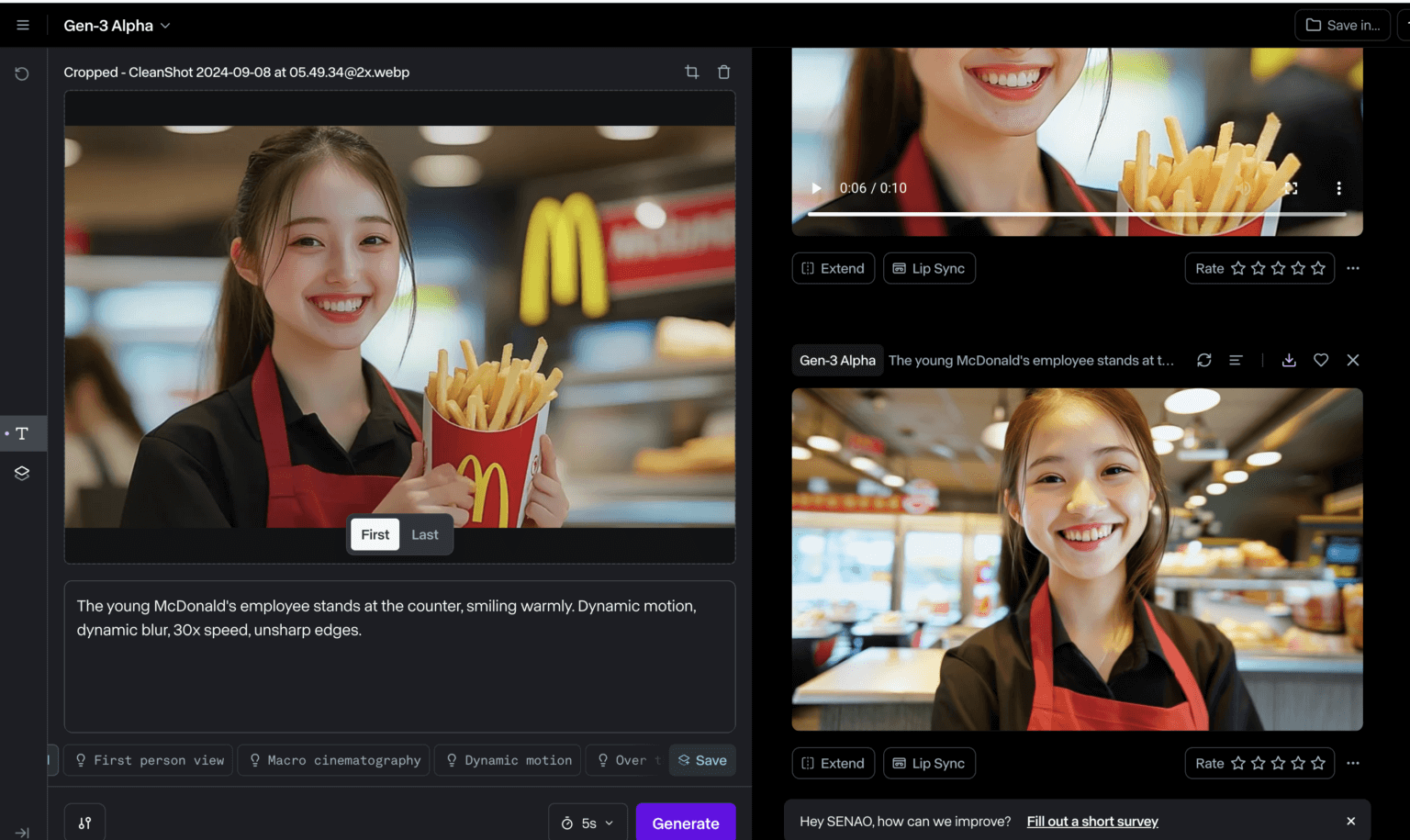Expand the hamburger menu top left
Image resolution: width=1410 pixels, height=840 pixels.
pos(22,25)
